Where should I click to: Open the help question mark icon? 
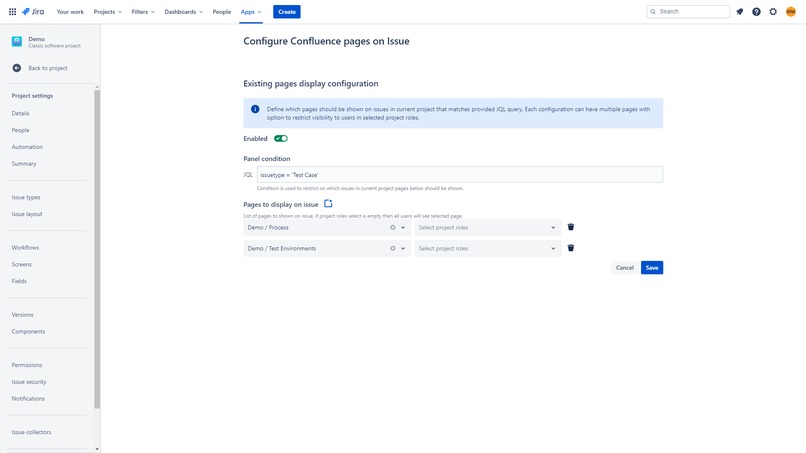[x=756, y=11]
